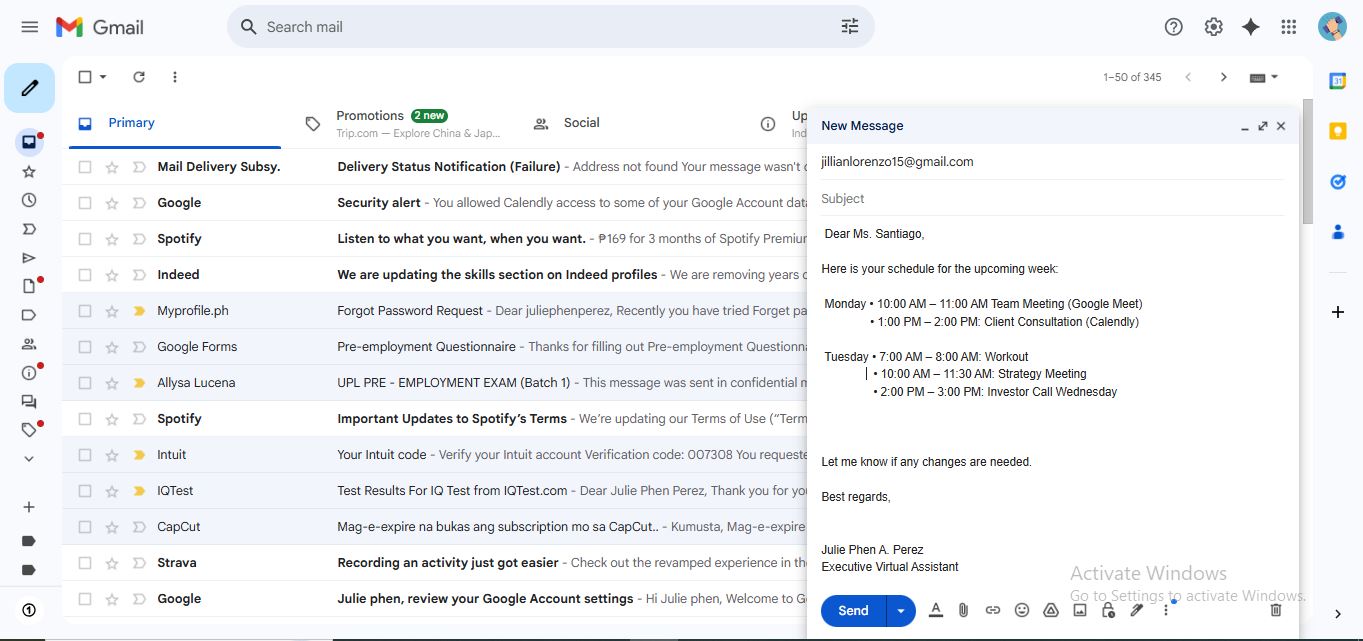The height and width of the screenshot is (641, 1363).
Task: Open Google account profile picture
Action: point(1332,27)
